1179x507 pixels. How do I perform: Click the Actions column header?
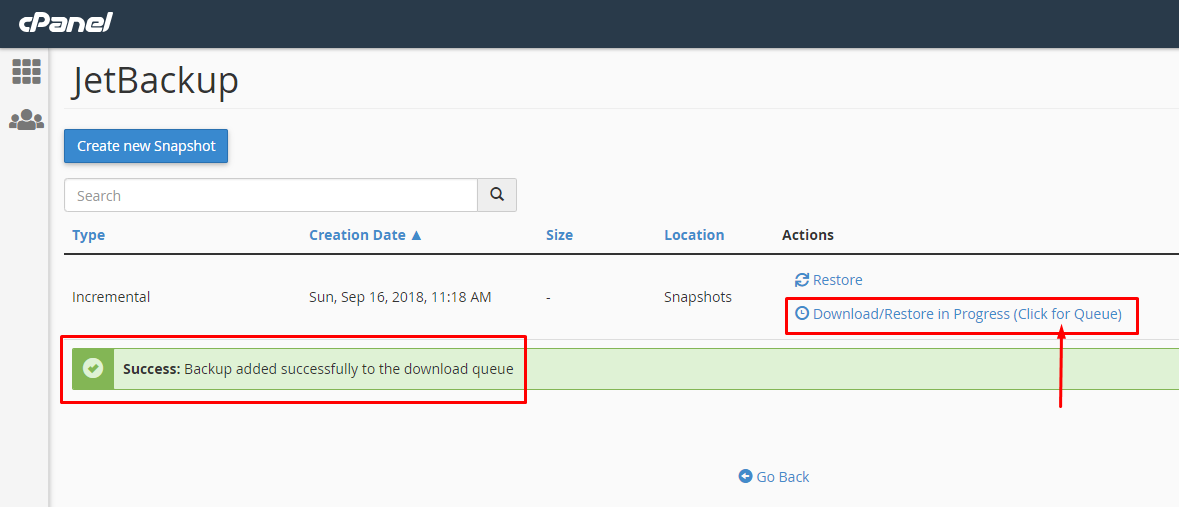(x=808, y=235)
